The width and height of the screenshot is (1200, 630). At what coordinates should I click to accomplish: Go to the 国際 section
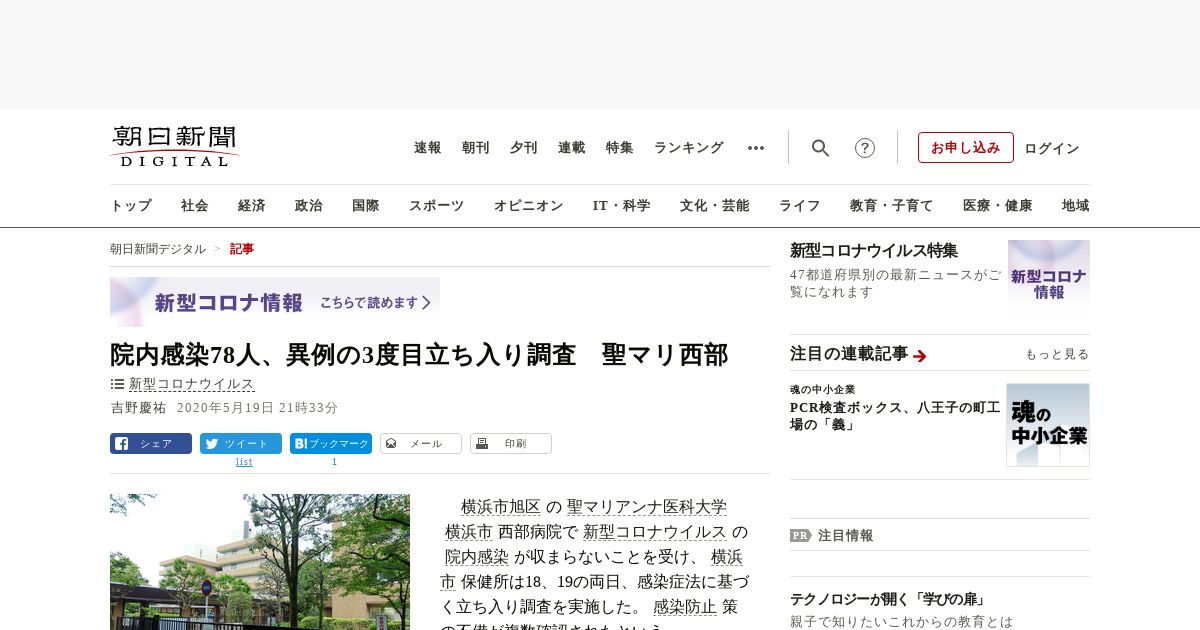coord(366,206)
